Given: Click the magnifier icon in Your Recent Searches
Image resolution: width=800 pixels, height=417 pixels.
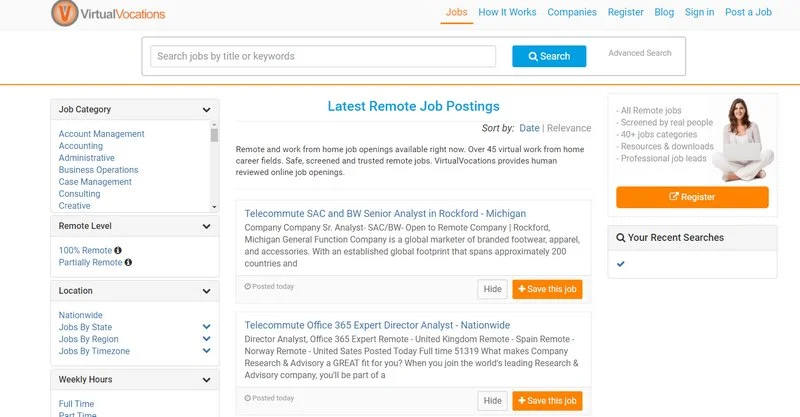Looking at the screenshot, I should pos(620,237).
